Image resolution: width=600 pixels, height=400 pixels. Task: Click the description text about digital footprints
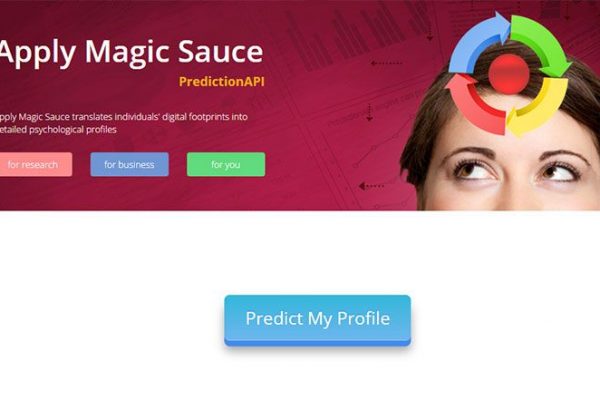[124, 123]
